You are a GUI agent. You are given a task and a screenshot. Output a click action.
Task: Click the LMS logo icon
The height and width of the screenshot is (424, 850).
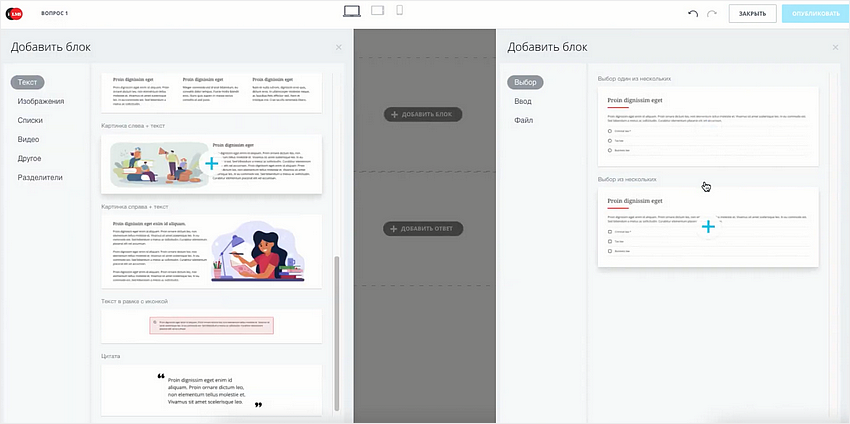[x=14, y=14]
